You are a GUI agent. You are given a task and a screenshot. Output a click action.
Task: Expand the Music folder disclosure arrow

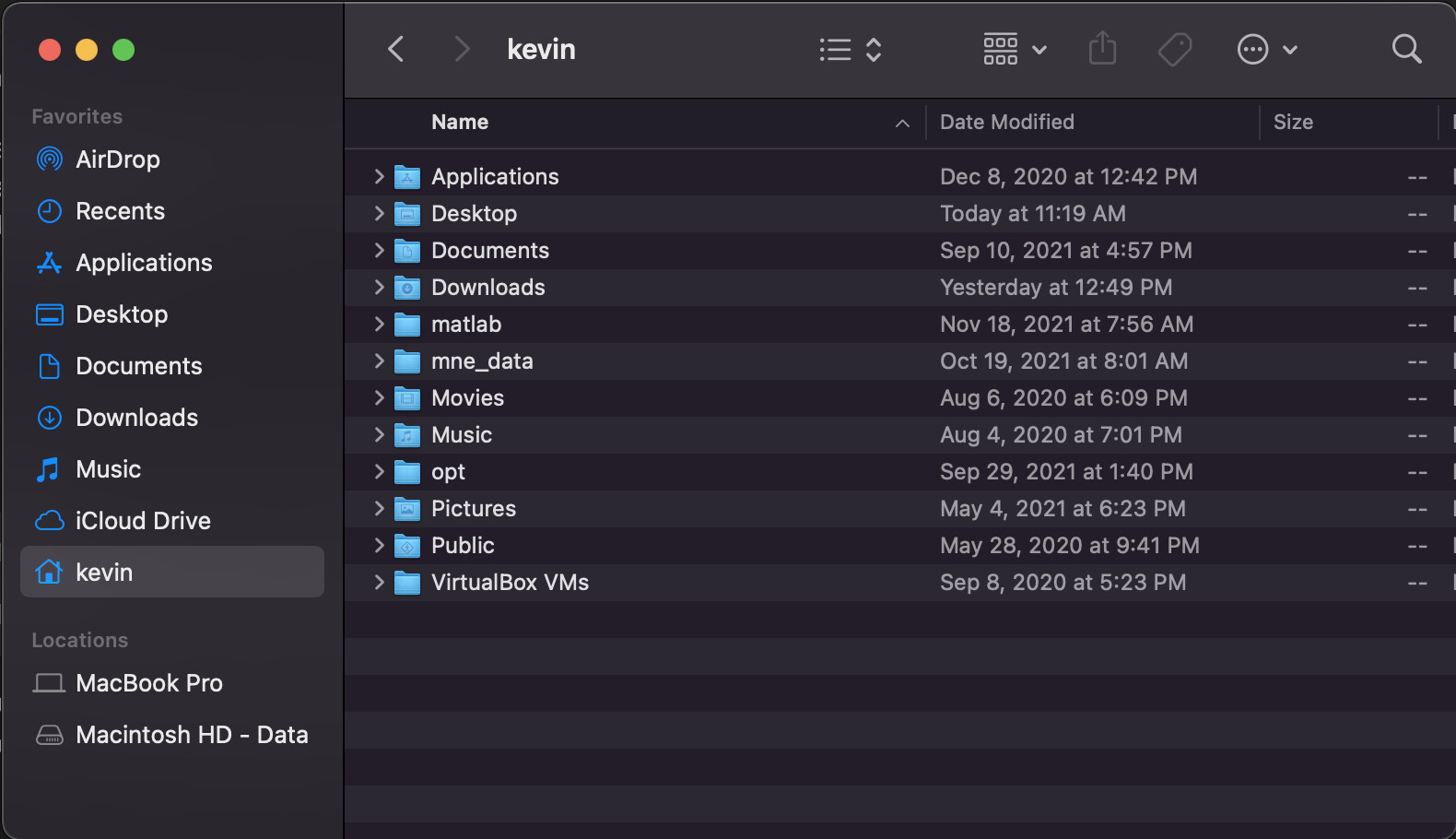pos(379,434)
